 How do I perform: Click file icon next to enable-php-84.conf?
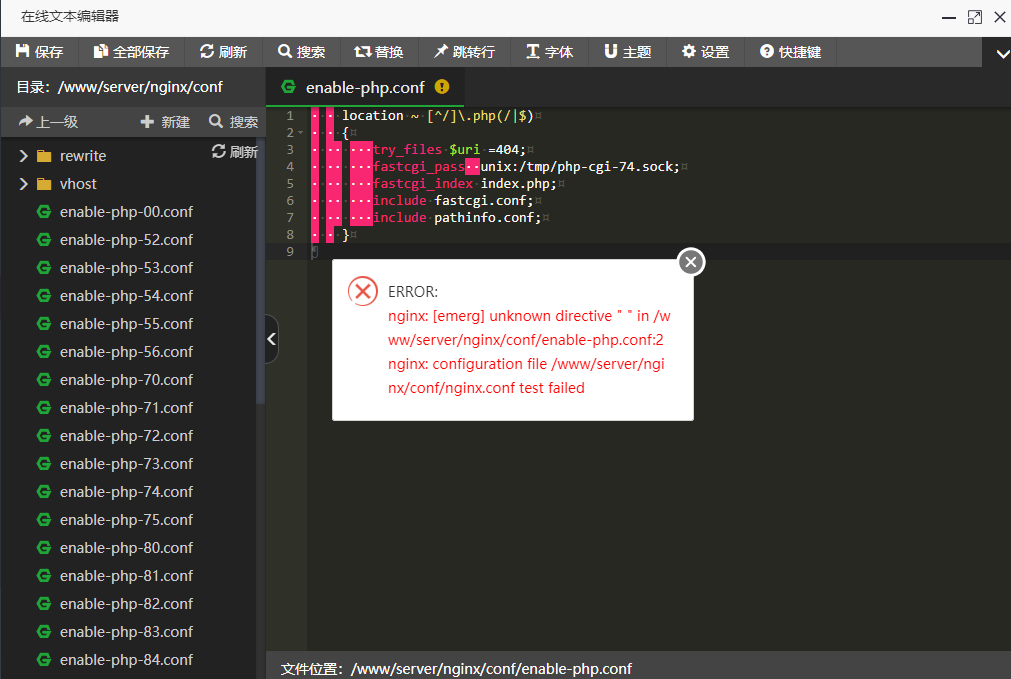point(44,660)
